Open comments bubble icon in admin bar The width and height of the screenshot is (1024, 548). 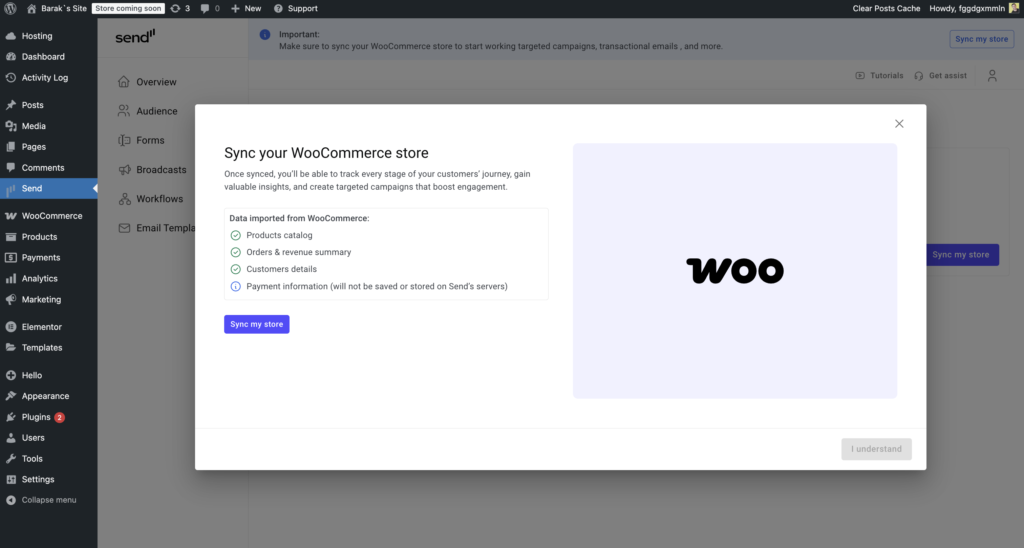click(x=205, y=8)
